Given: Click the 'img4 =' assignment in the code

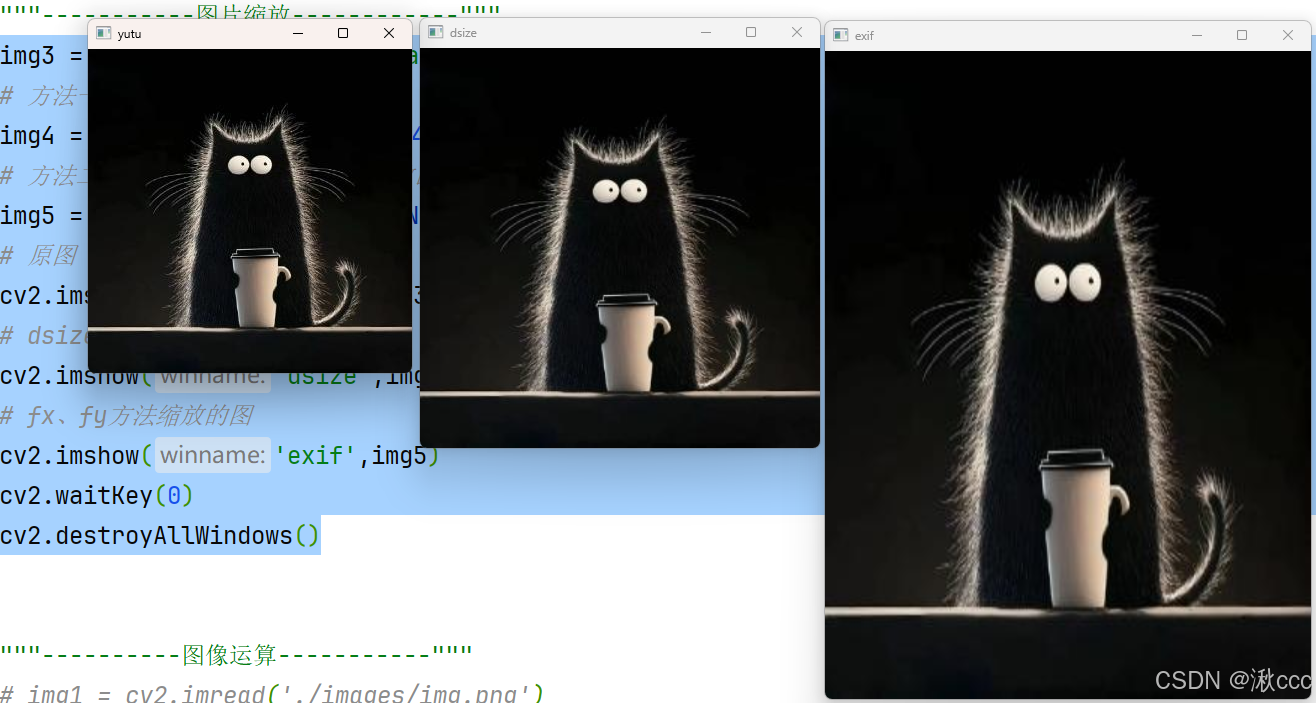Looking at the screenshot, I should (x=42, y=135).
